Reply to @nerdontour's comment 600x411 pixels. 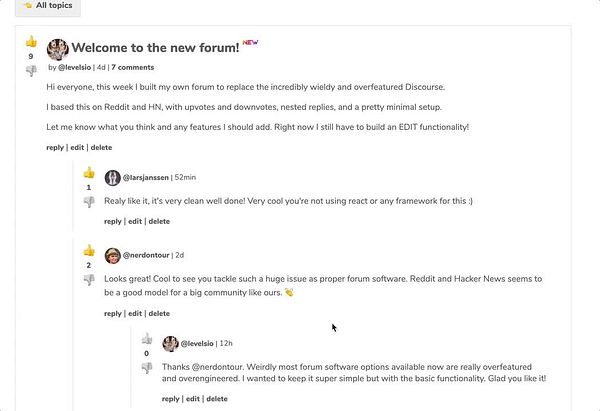[113, 314]
